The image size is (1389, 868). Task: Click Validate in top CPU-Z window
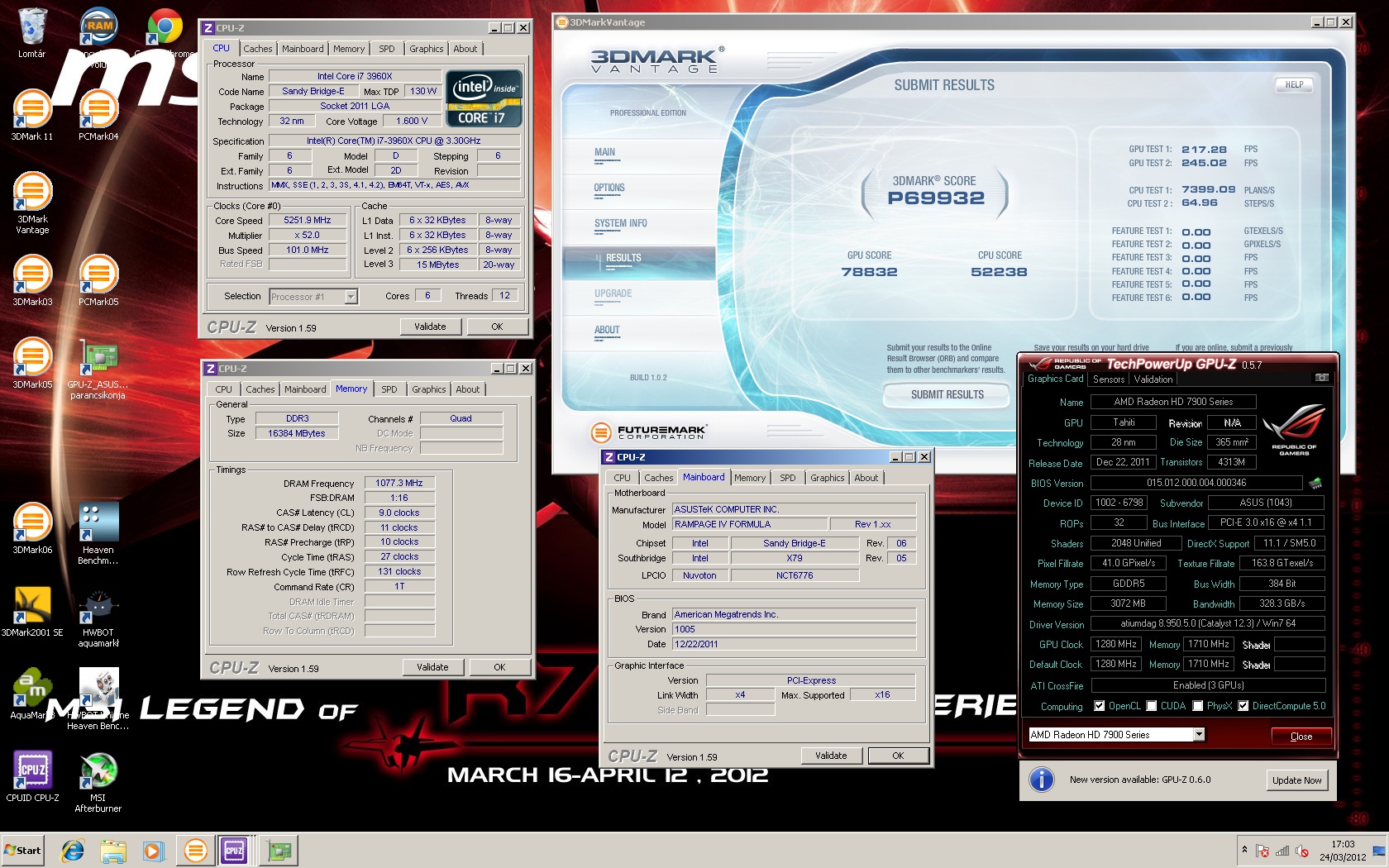coord(430,327)
